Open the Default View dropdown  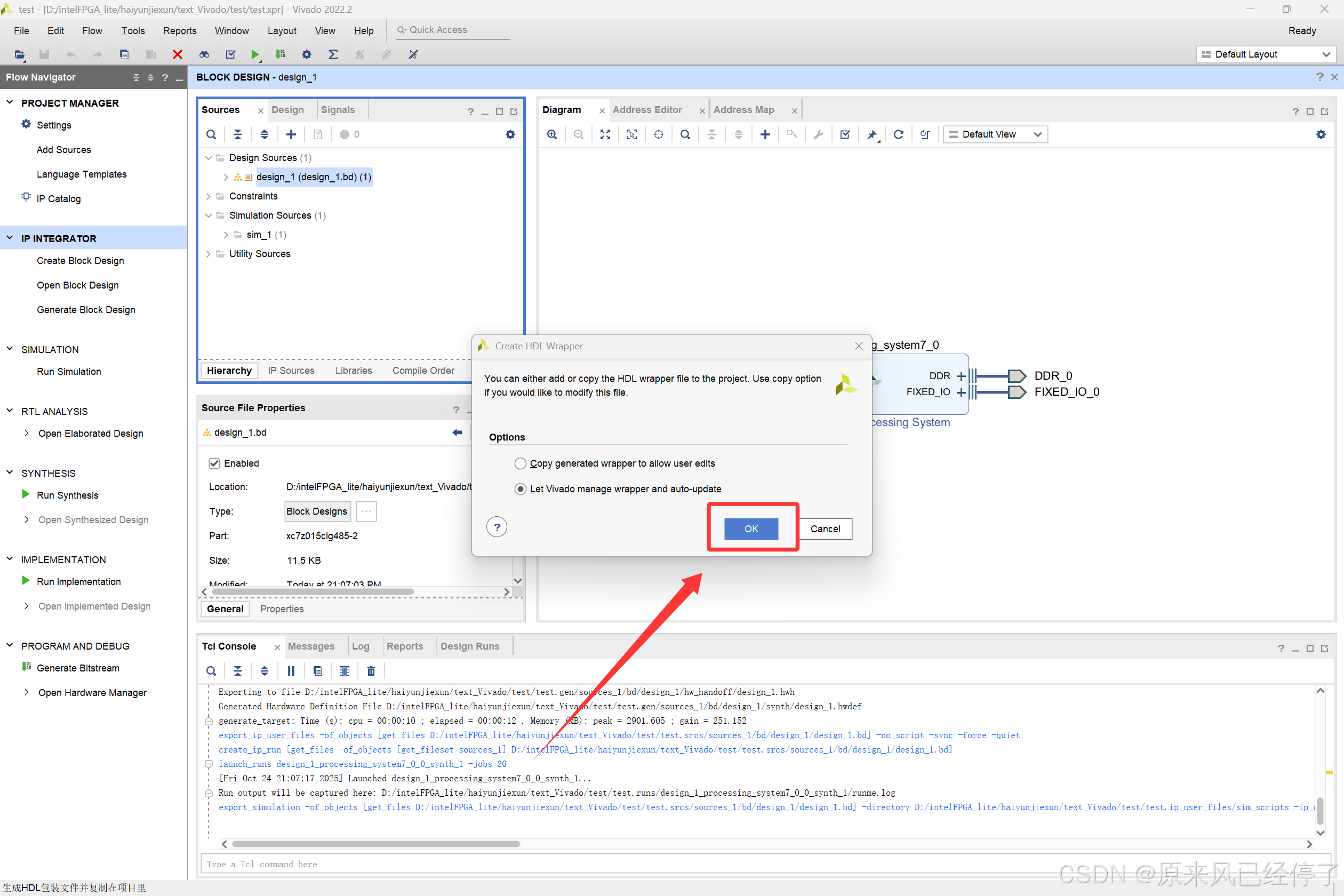[x=995, y=134]
